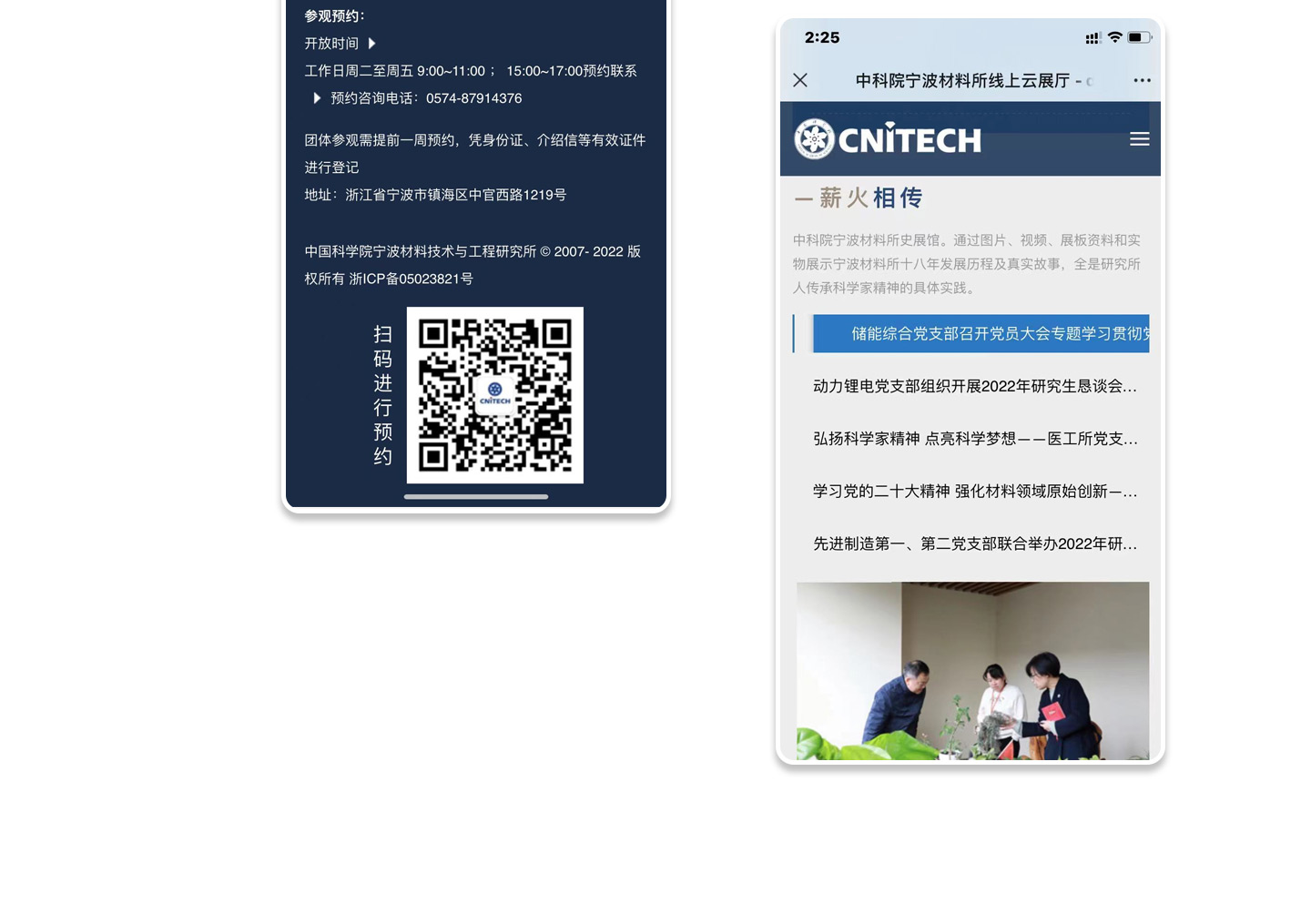
Task: Open the hamburger navigation menu
Action: point(1139,139)
